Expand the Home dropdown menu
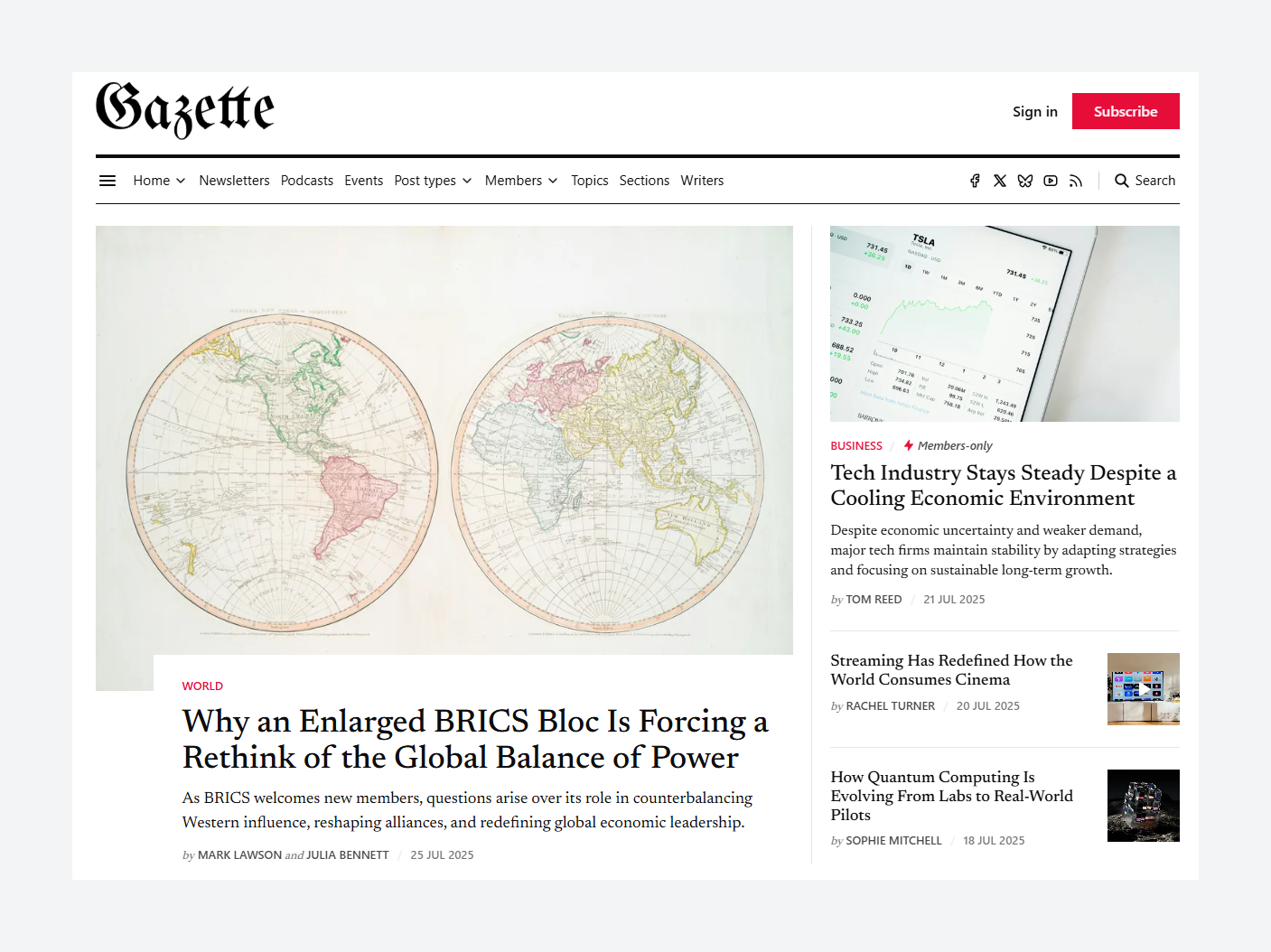Screen dimensions: 1271x952 tap(159, 181)
